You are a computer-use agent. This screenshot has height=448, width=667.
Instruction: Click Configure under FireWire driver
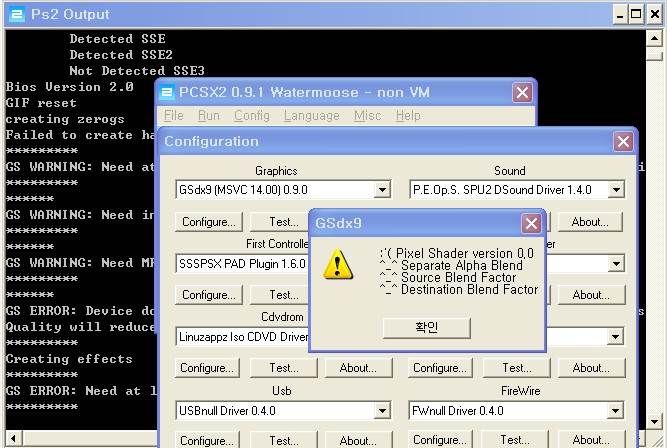440,440
